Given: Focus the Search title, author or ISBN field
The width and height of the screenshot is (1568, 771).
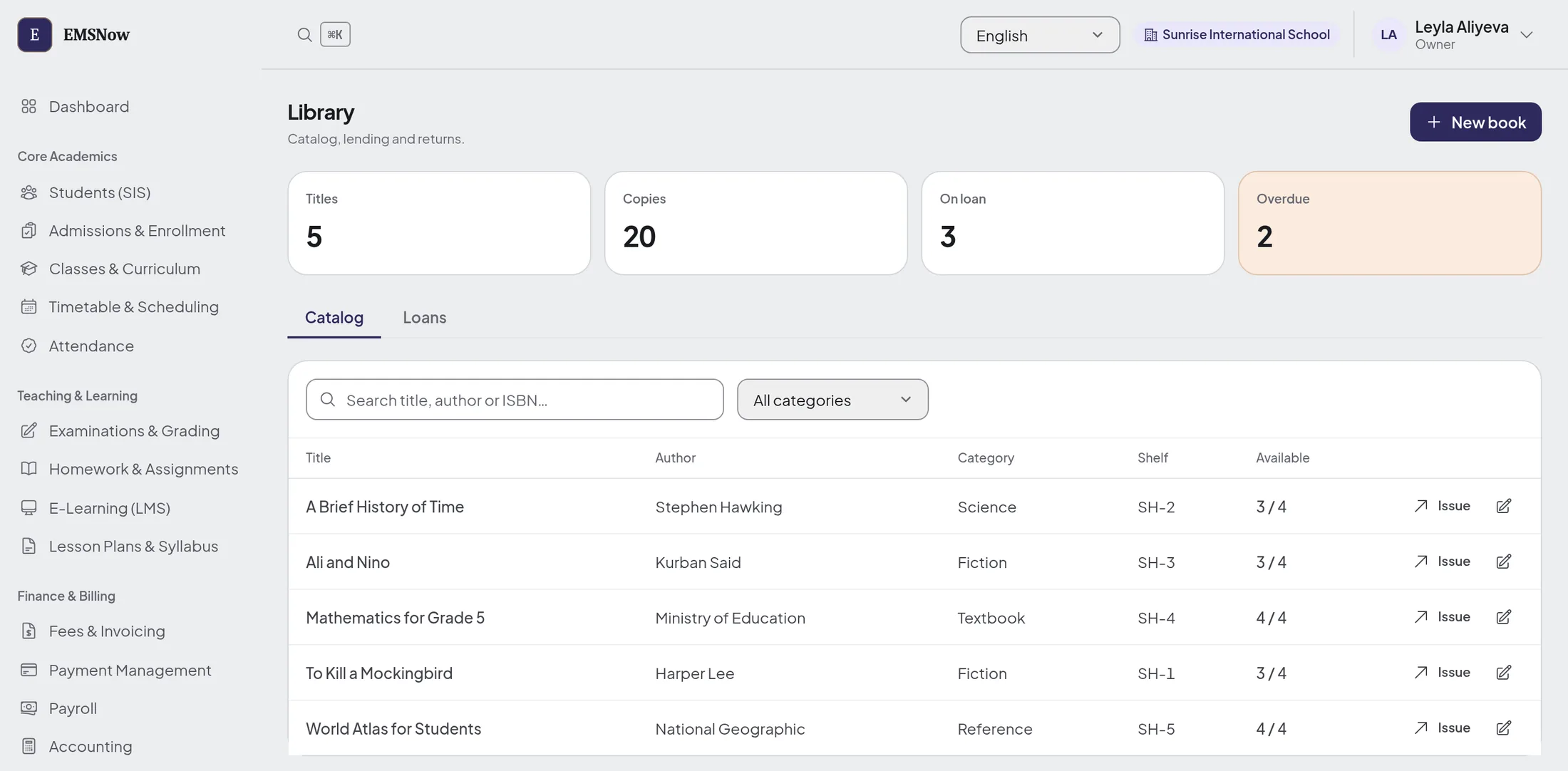Looking at the screenshot, I should pos(515,400).
